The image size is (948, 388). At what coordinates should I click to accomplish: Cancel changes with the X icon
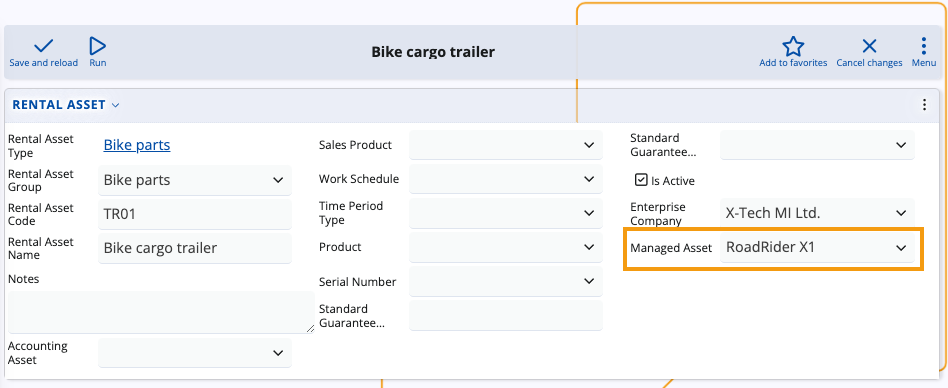(869, 46)
